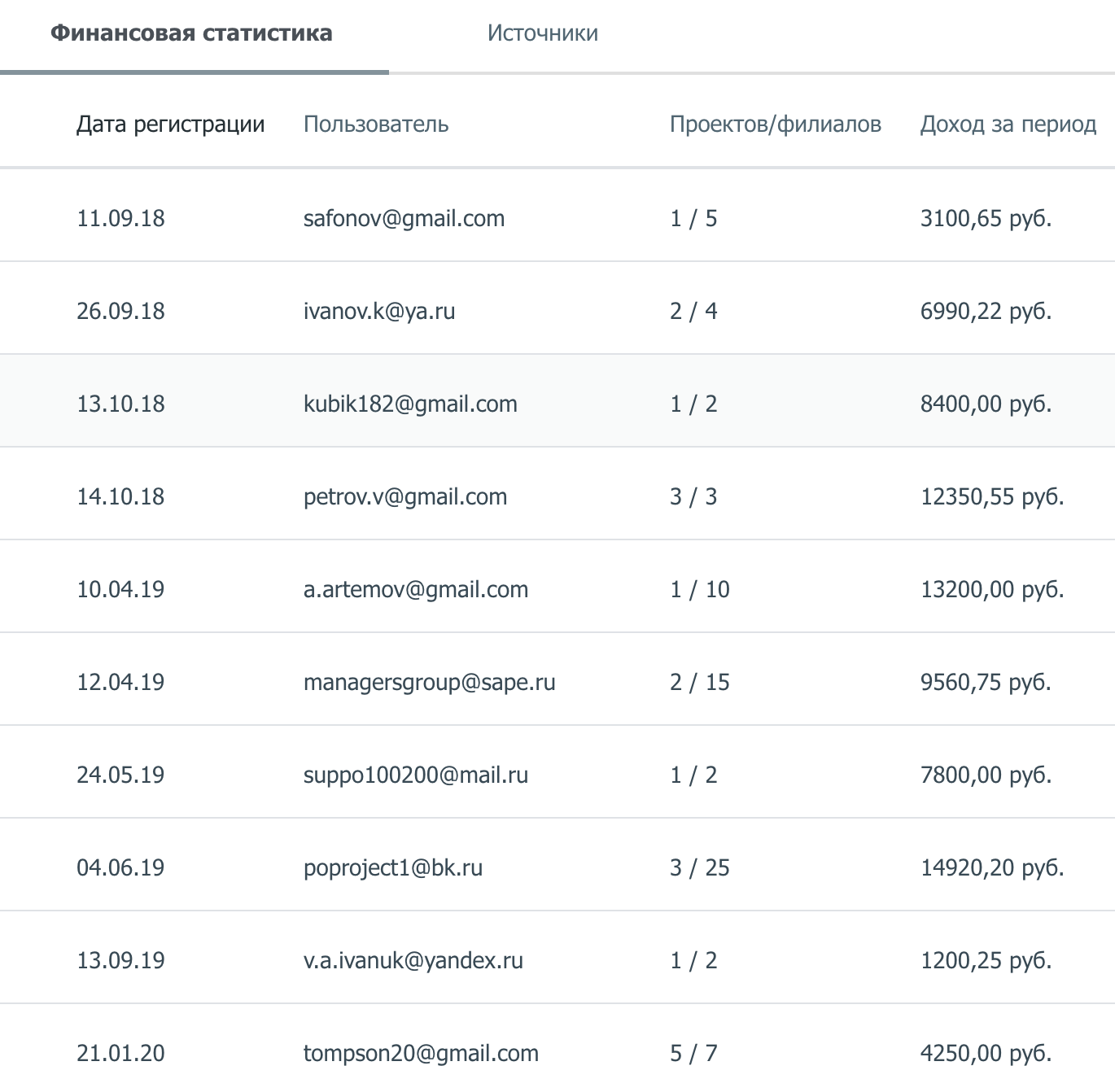This screenshot has height=1092, width=1115.
Task: Select the kubik182@gmail.com email
Action: [410, 404]
